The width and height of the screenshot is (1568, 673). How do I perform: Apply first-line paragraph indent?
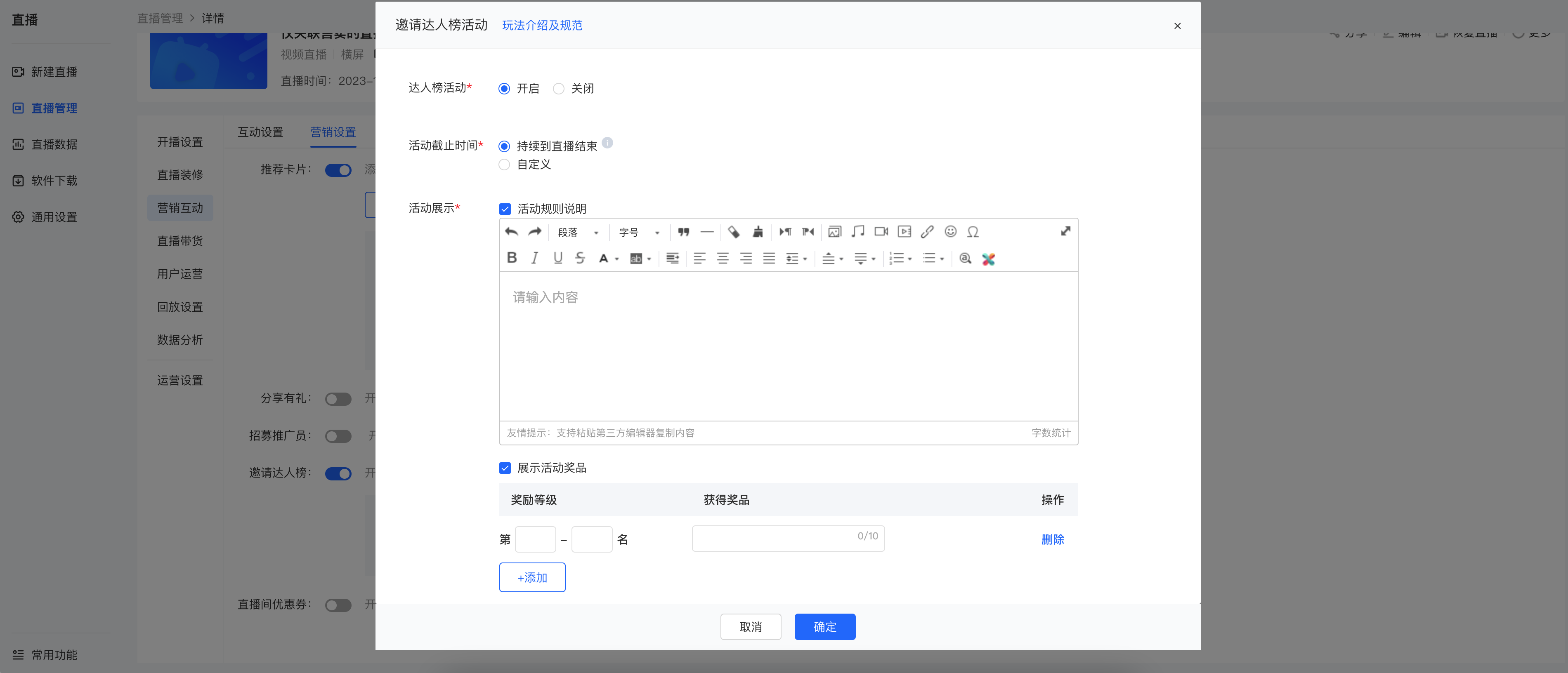(672, 259)
